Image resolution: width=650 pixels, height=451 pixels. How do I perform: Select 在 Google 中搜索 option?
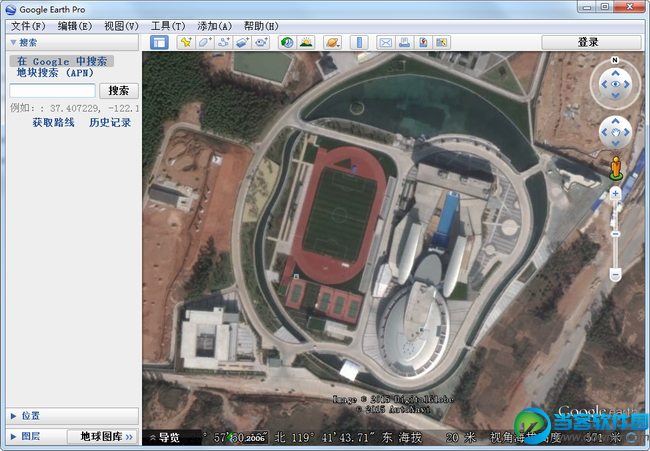coord(62,61)
